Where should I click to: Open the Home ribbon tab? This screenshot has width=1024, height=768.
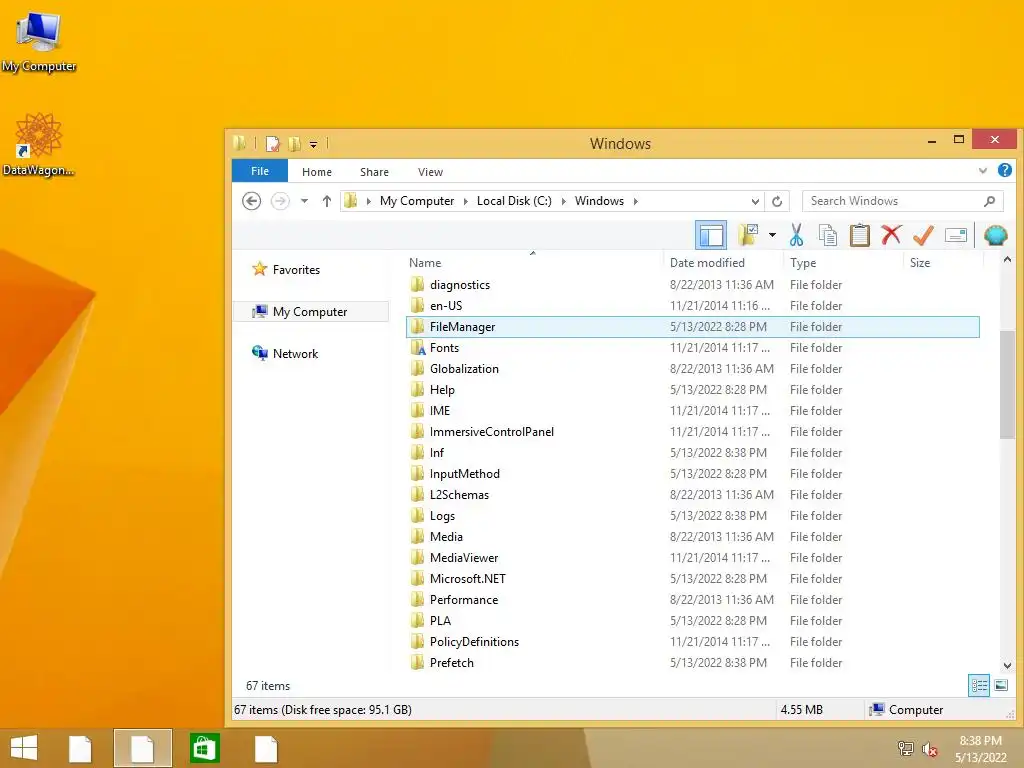click(317, 172)
